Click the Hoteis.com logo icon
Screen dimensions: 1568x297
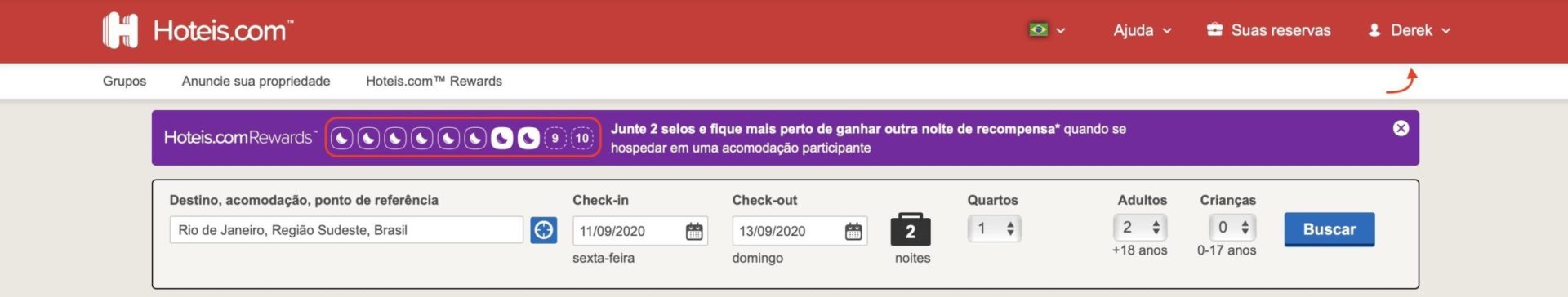pyautogui.click(x=120, y=30)
